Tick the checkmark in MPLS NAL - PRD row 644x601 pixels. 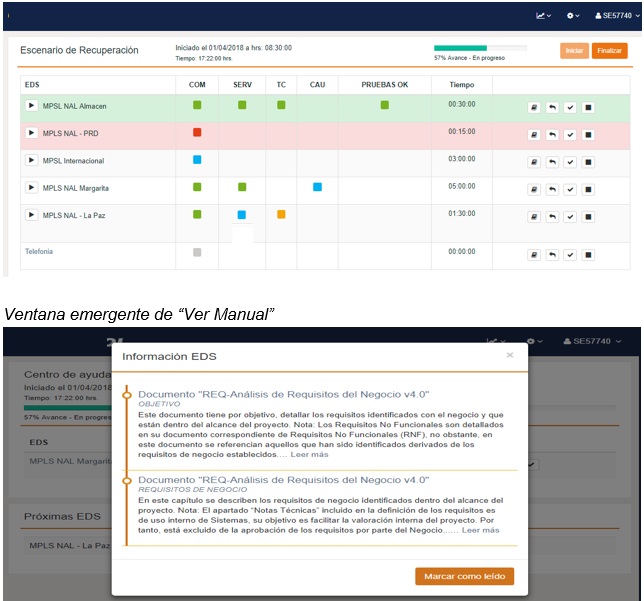(x=570, y=134)
